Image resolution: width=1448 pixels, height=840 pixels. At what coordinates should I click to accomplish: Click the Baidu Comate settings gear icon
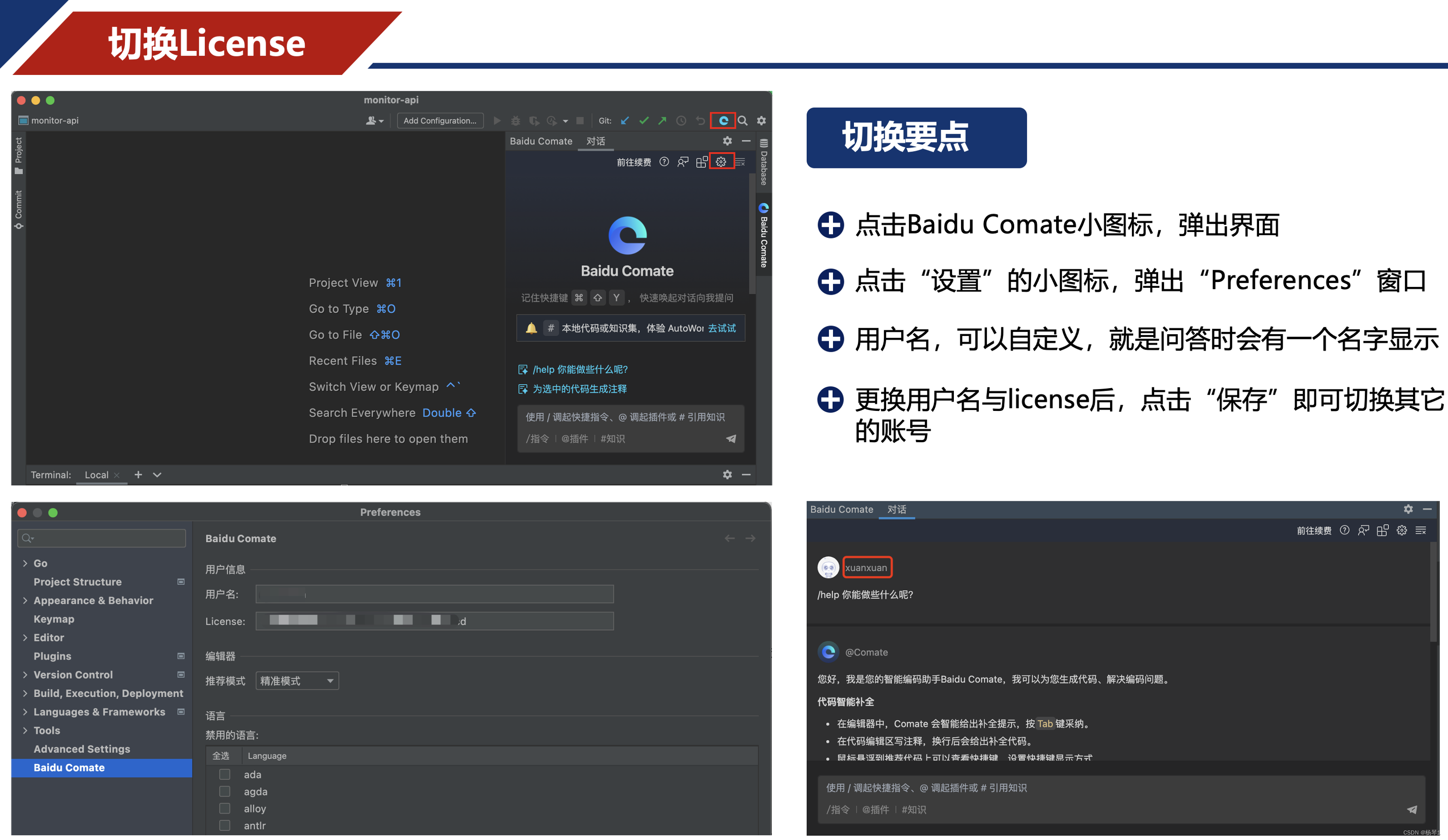[x=721, y=163]
